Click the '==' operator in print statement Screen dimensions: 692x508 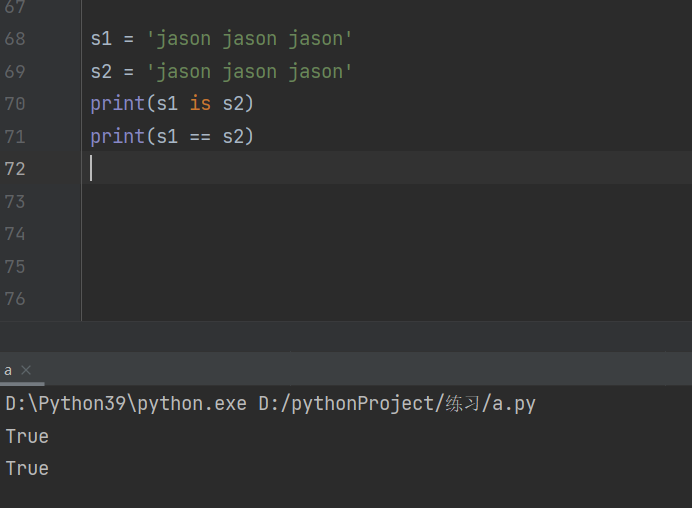[x=200, y=136]
